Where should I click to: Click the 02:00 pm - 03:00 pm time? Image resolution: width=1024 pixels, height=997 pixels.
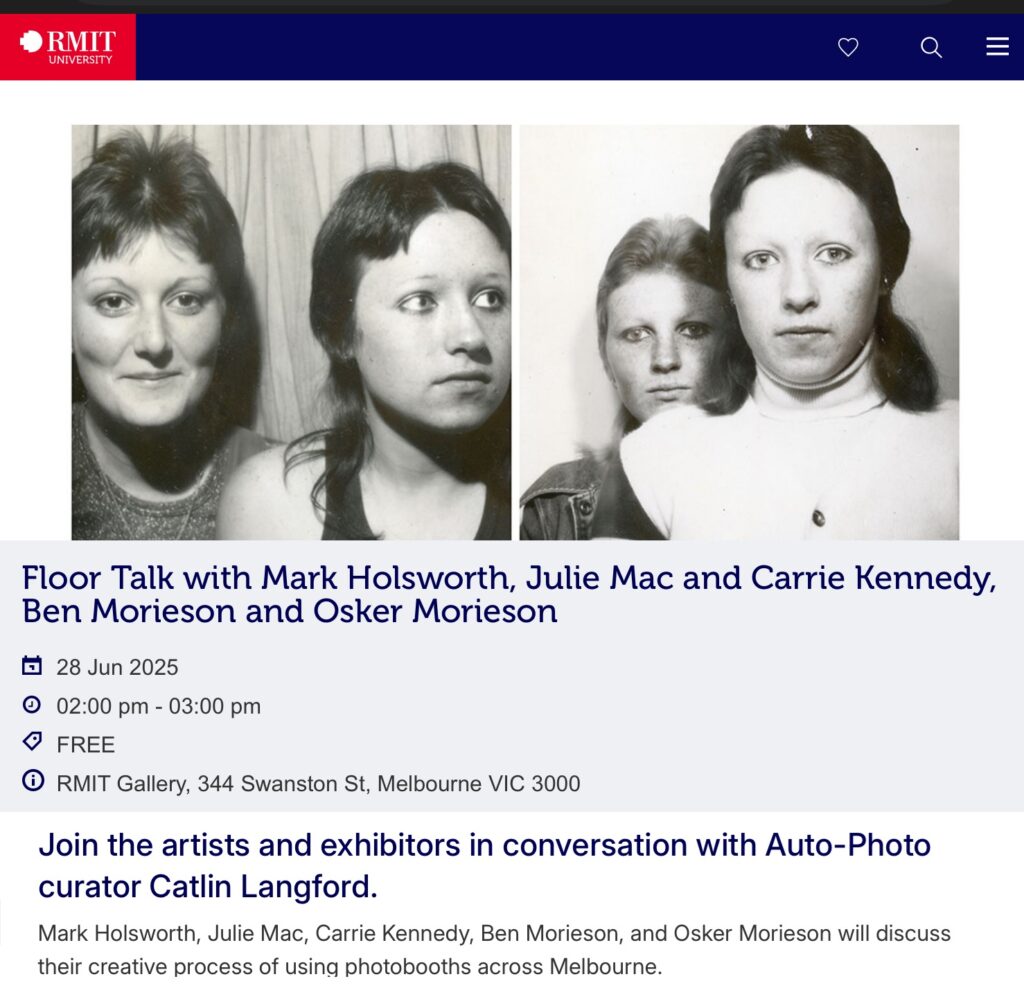pyautogui.click(x=159, y=706)
